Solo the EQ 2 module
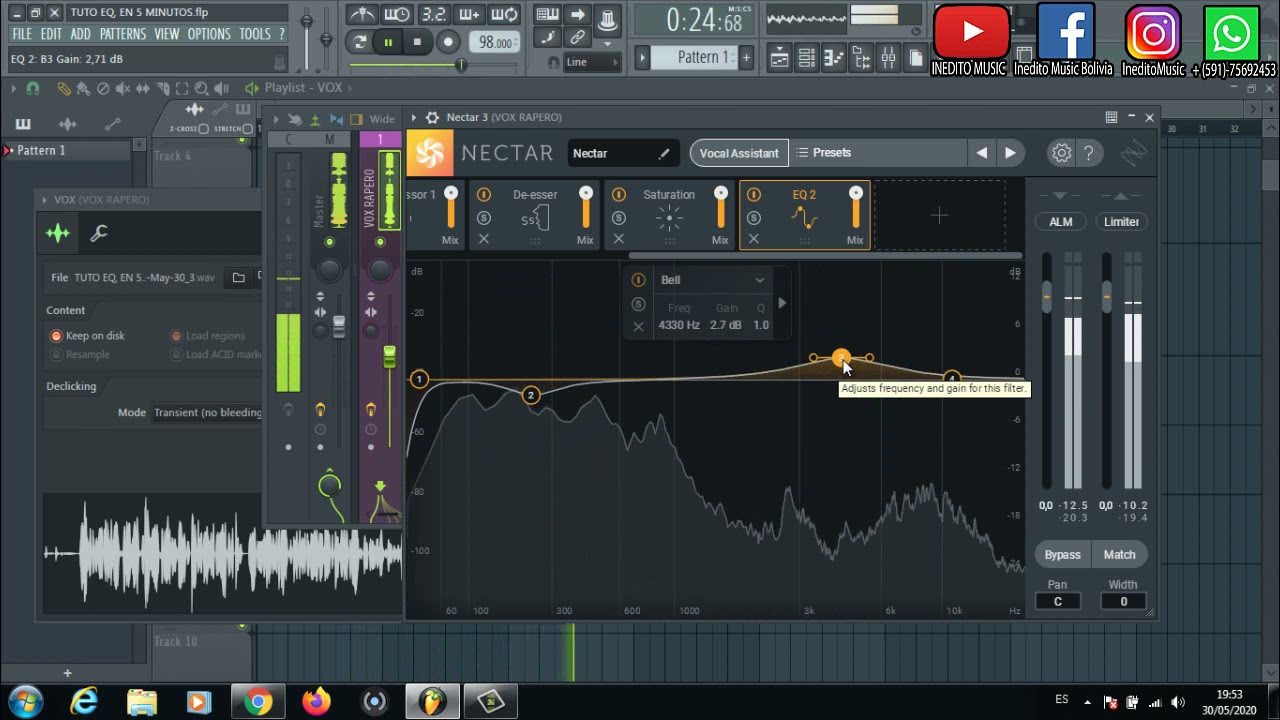This screenshot has width=1280, height=720. pos(754,218)
